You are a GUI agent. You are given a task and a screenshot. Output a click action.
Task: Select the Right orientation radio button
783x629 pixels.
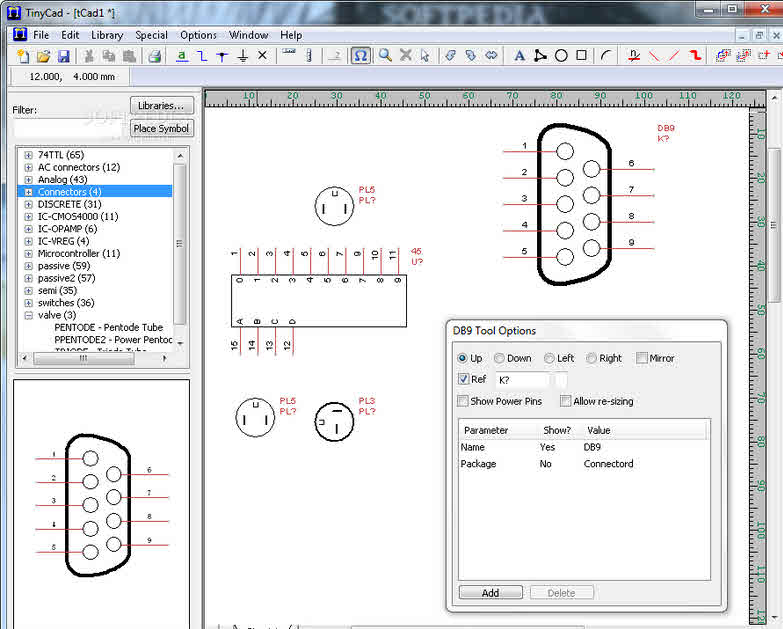coord(591,358)
